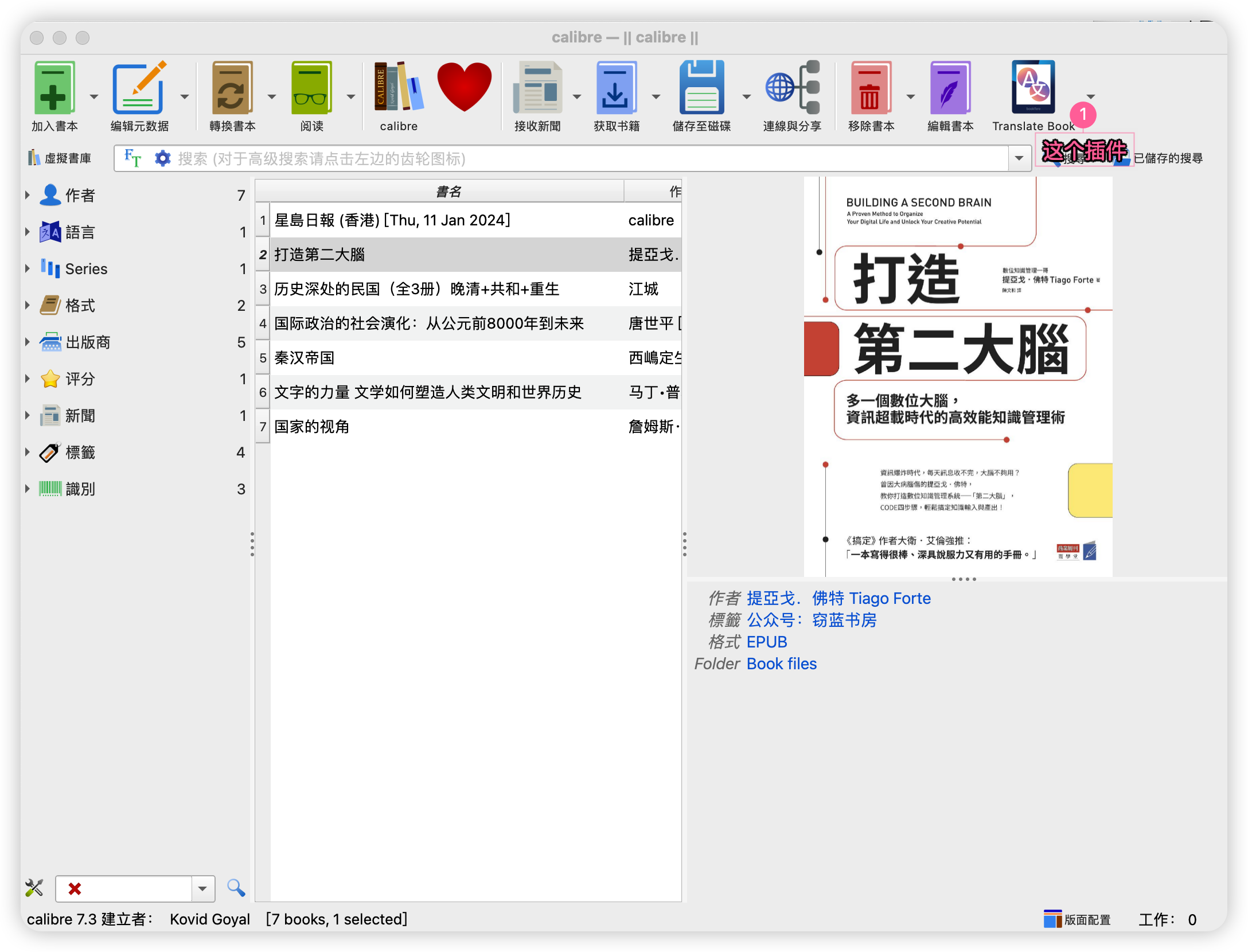Sort by the Title (書名) column header
This screenshot has height=952, width=1248.
point(447,192)
